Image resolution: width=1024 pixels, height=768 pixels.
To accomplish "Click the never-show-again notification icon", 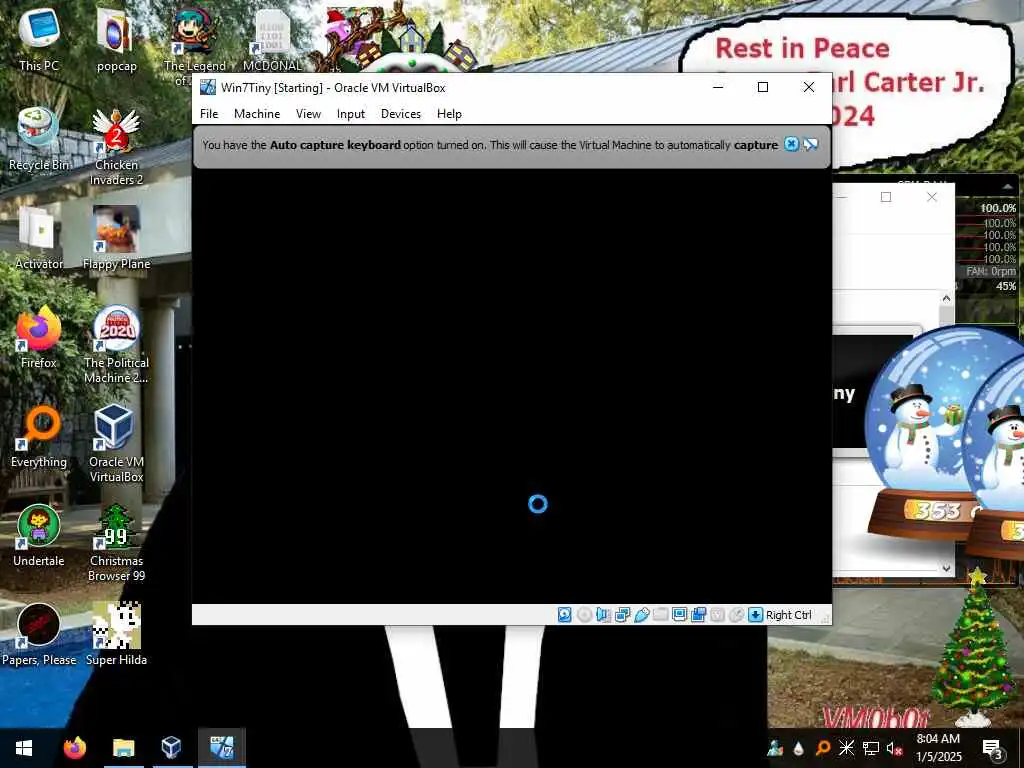I will 810,144.
